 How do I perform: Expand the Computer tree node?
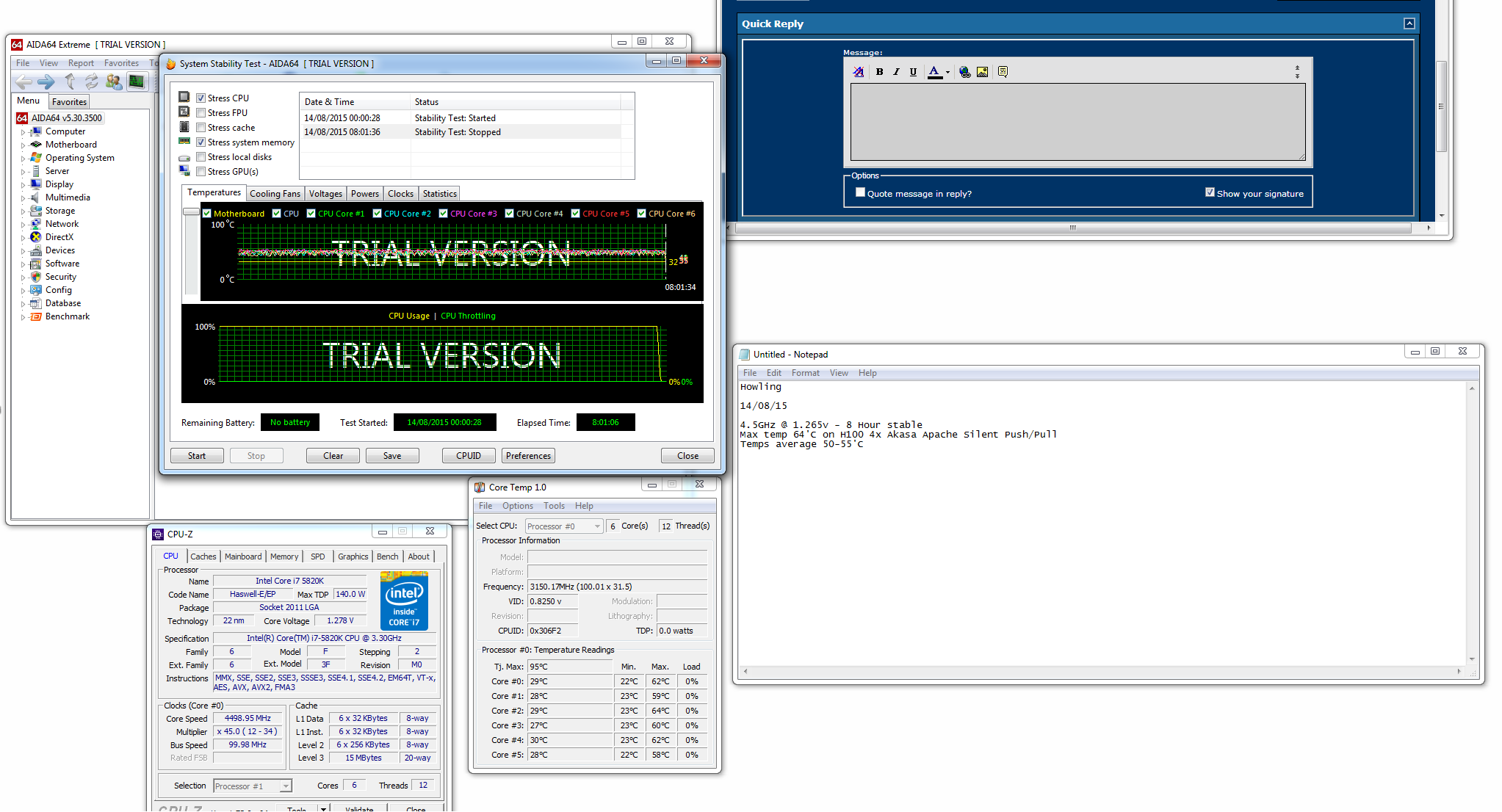click(x=23, y=132)
